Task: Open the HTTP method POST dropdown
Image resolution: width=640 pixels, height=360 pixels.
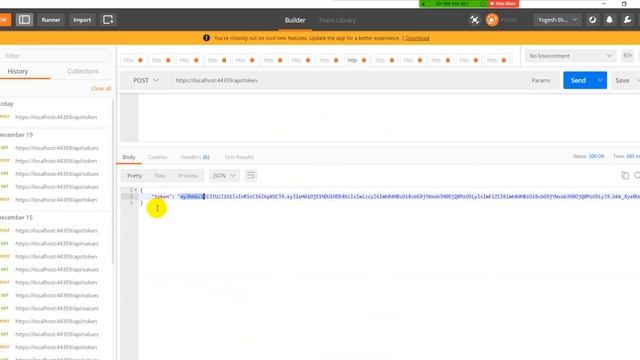Action: [146, 80]
